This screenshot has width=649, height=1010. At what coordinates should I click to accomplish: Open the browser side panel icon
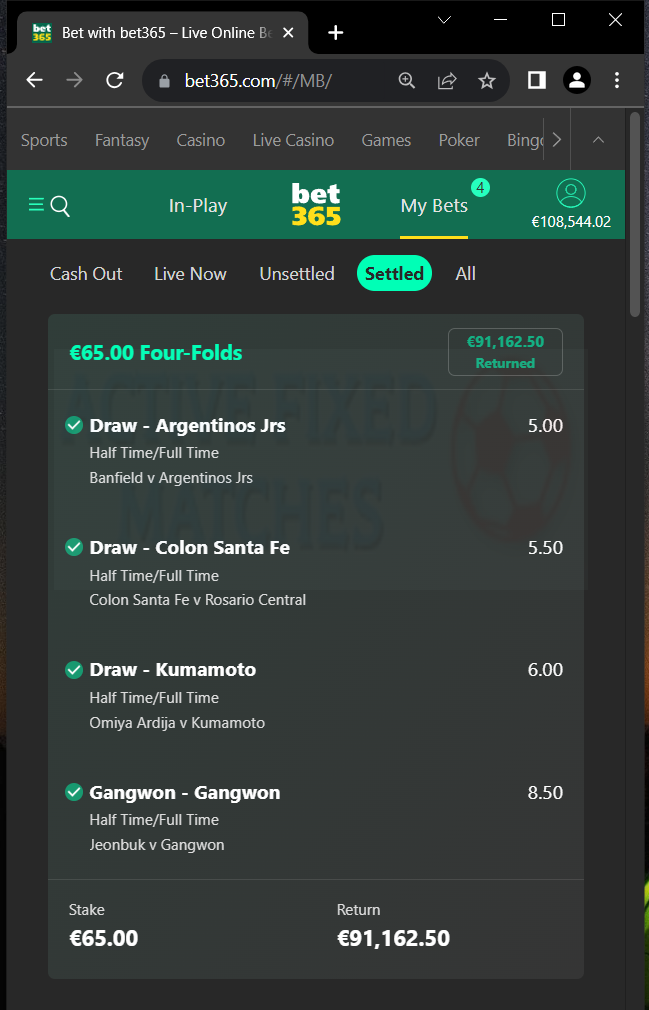click(x=536, y=80)
